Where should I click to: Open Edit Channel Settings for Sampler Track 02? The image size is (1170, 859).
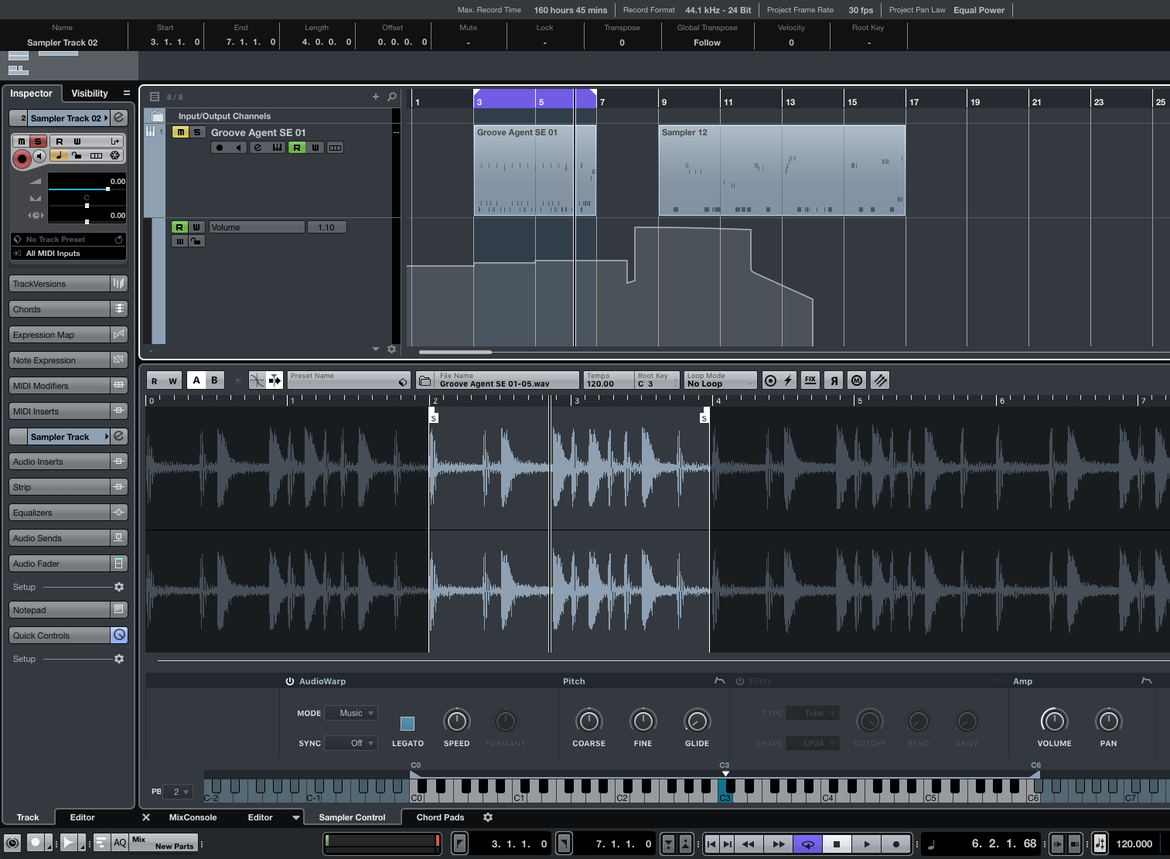point(119,118)
